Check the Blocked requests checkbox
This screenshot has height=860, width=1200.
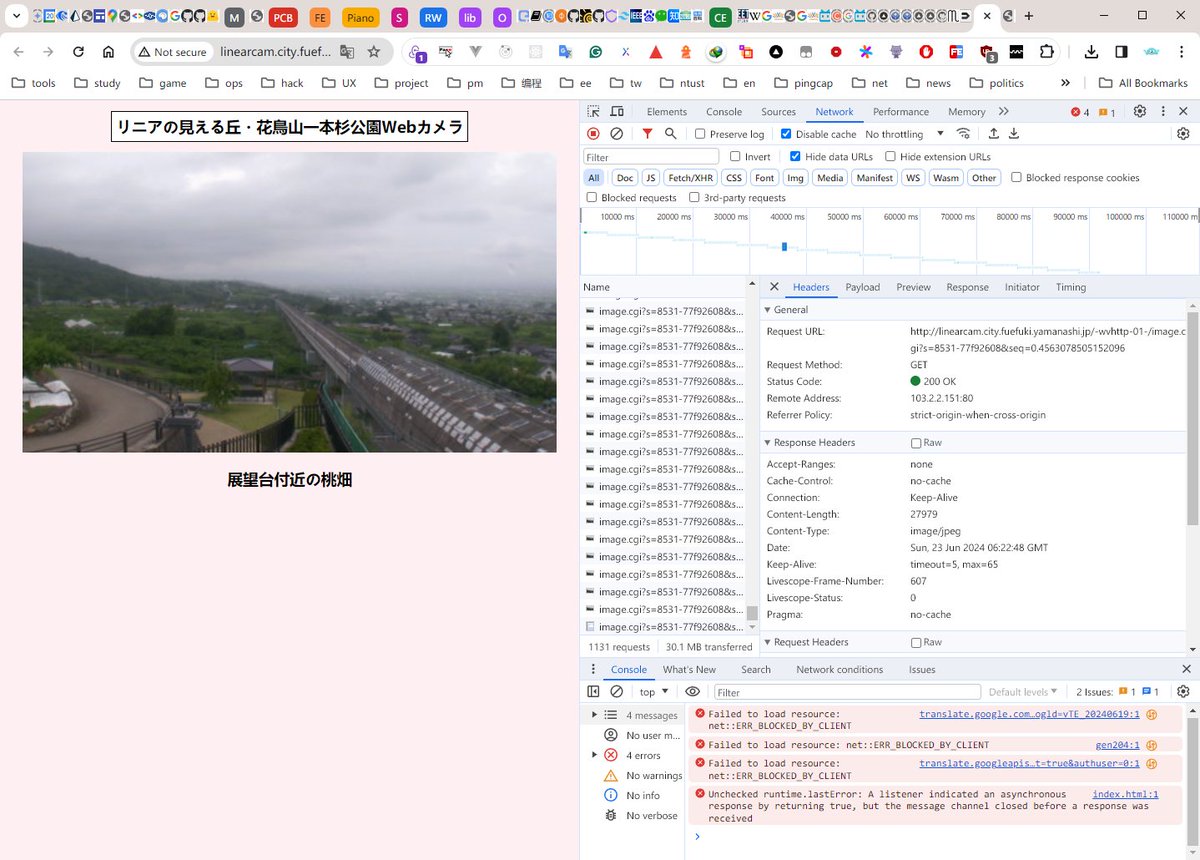(592, 197)
